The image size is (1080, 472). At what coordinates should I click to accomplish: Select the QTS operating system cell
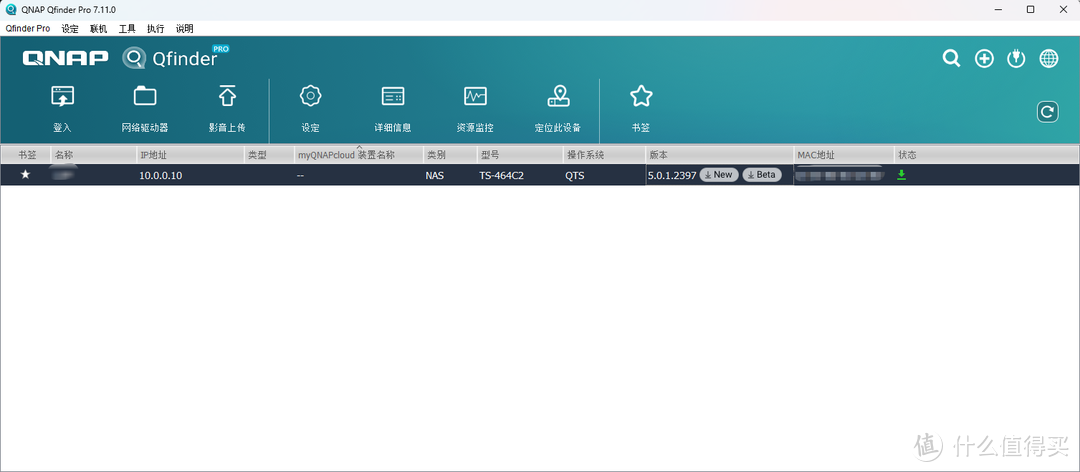(x=574, y=175)
